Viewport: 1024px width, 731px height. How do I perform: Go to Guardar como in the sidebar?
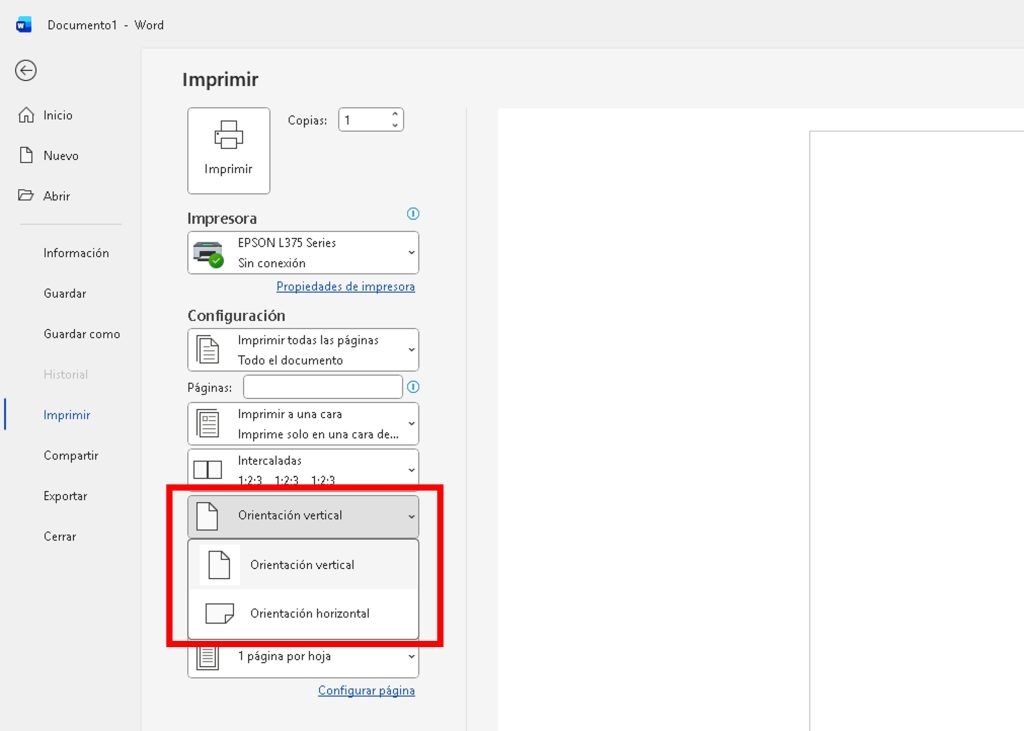[x=81, y=334]
